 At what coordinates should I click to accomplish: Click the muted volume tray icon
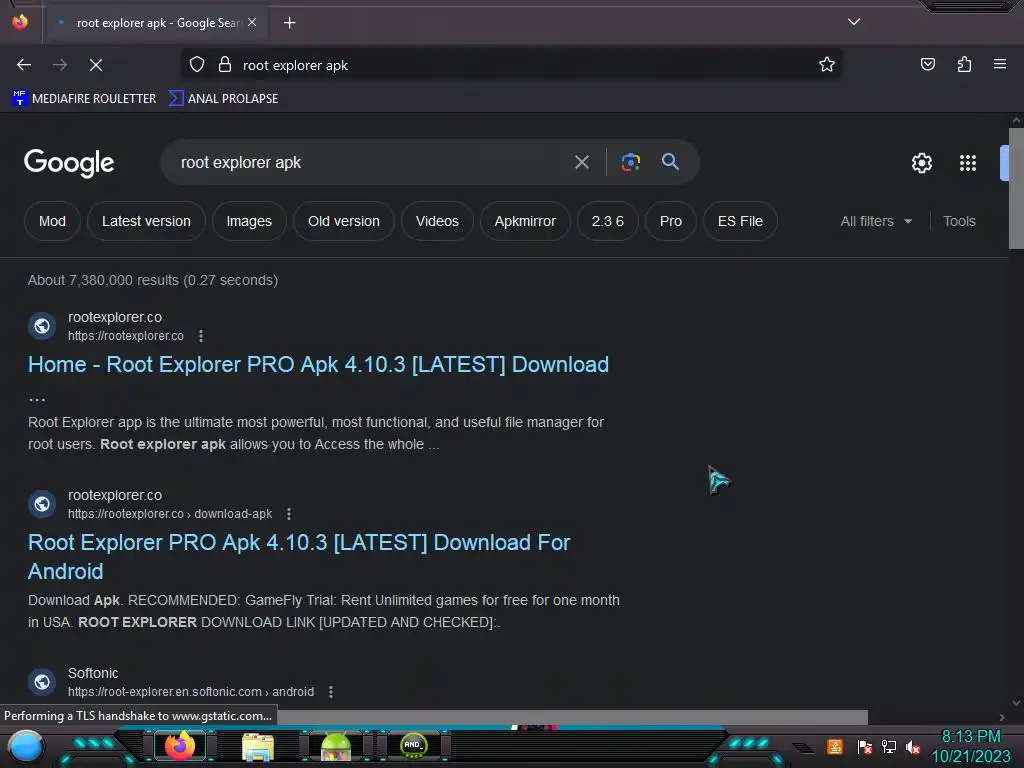[913, 746]
